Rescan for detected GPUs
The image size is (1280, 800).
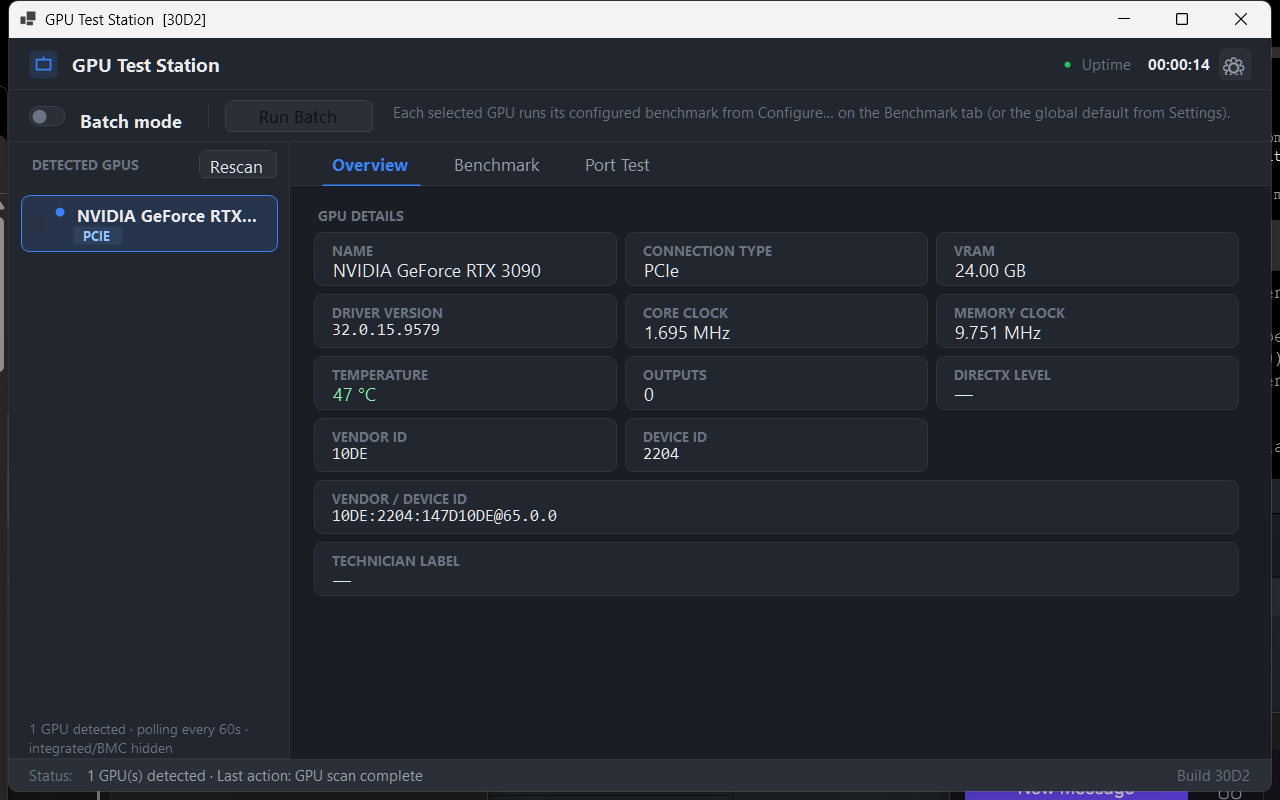point(237,166)
